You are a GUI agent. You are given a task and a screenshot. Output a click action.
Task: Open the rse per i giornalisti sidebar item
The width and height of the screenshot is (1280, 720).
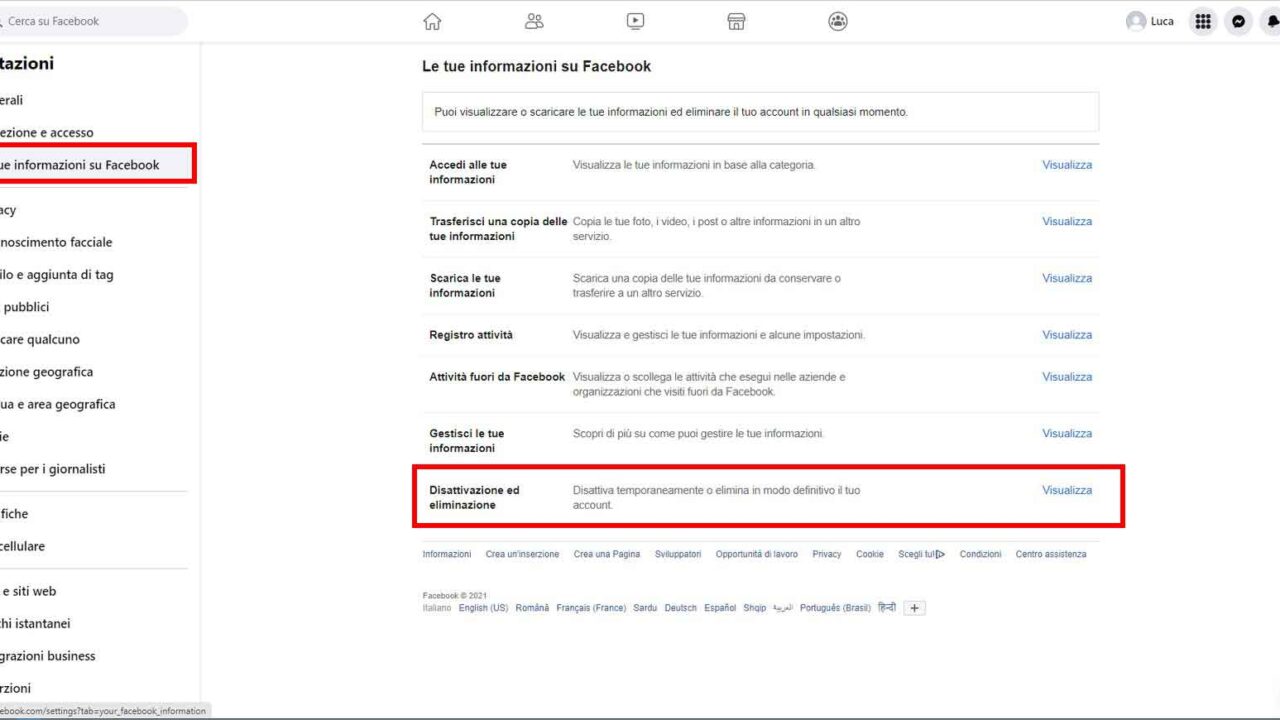[53, 469]
